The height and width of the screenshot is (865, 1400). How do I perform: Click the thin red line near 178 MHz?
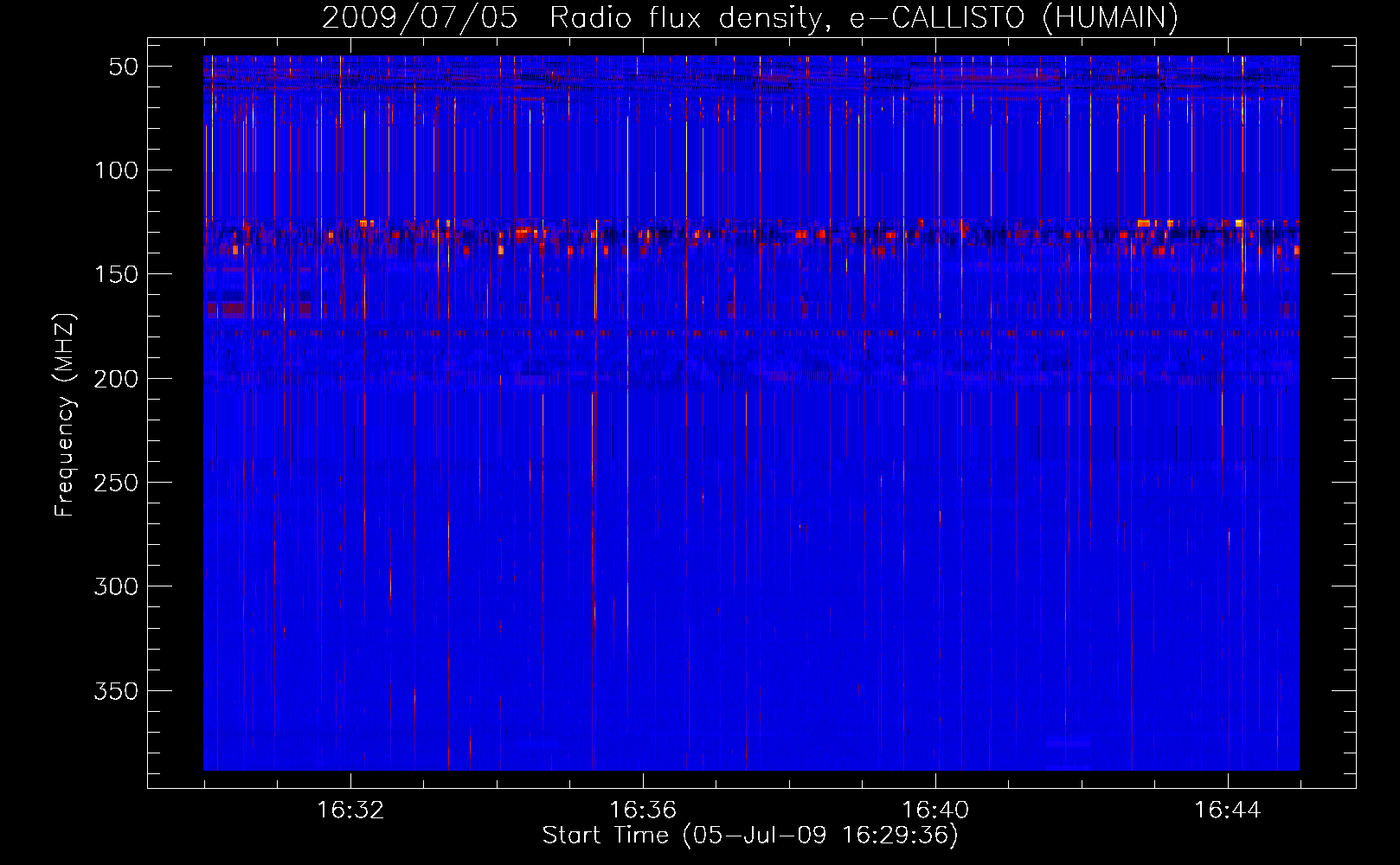click(751, 332)
